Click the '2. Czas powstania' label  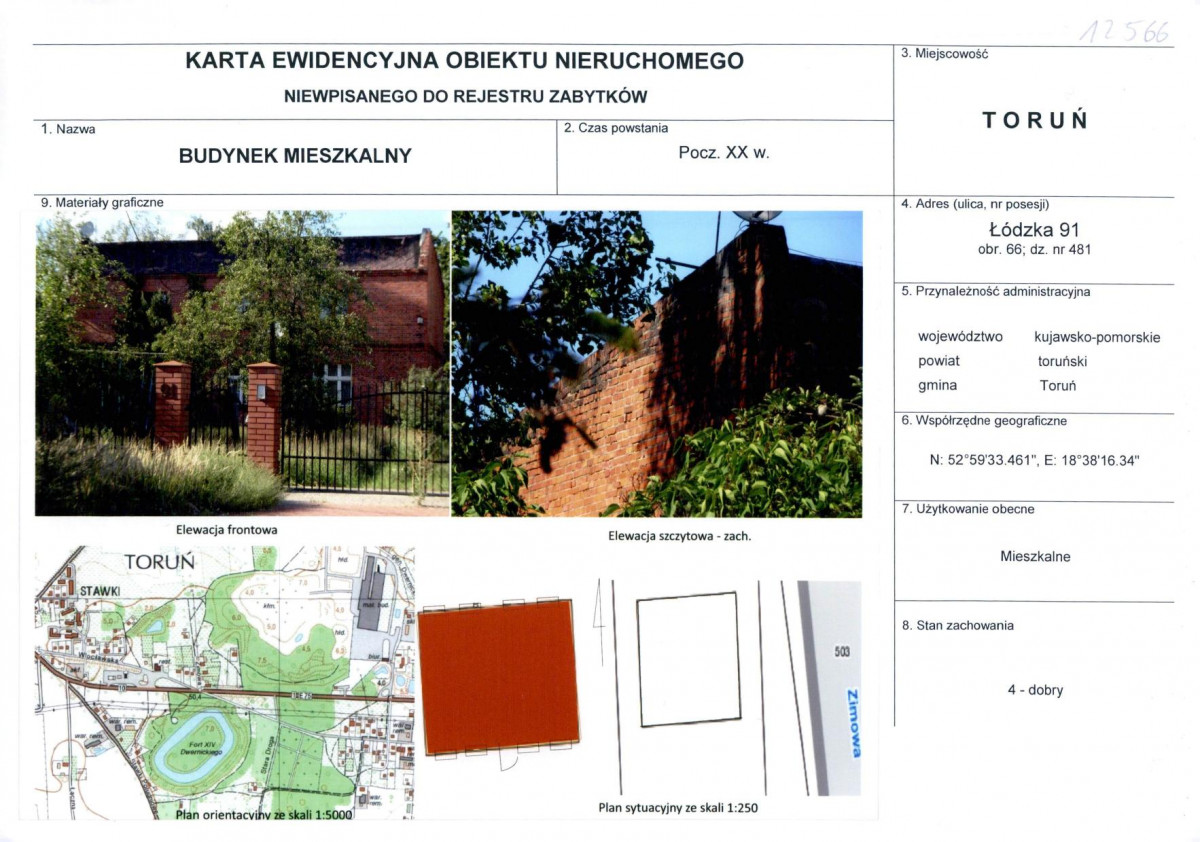(616, 128)
